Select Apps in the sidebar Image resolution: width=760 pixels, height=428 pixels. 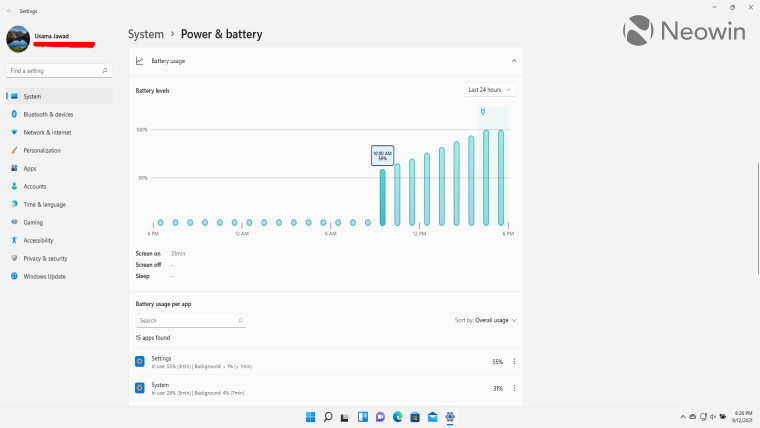click(x=59, y=168)
